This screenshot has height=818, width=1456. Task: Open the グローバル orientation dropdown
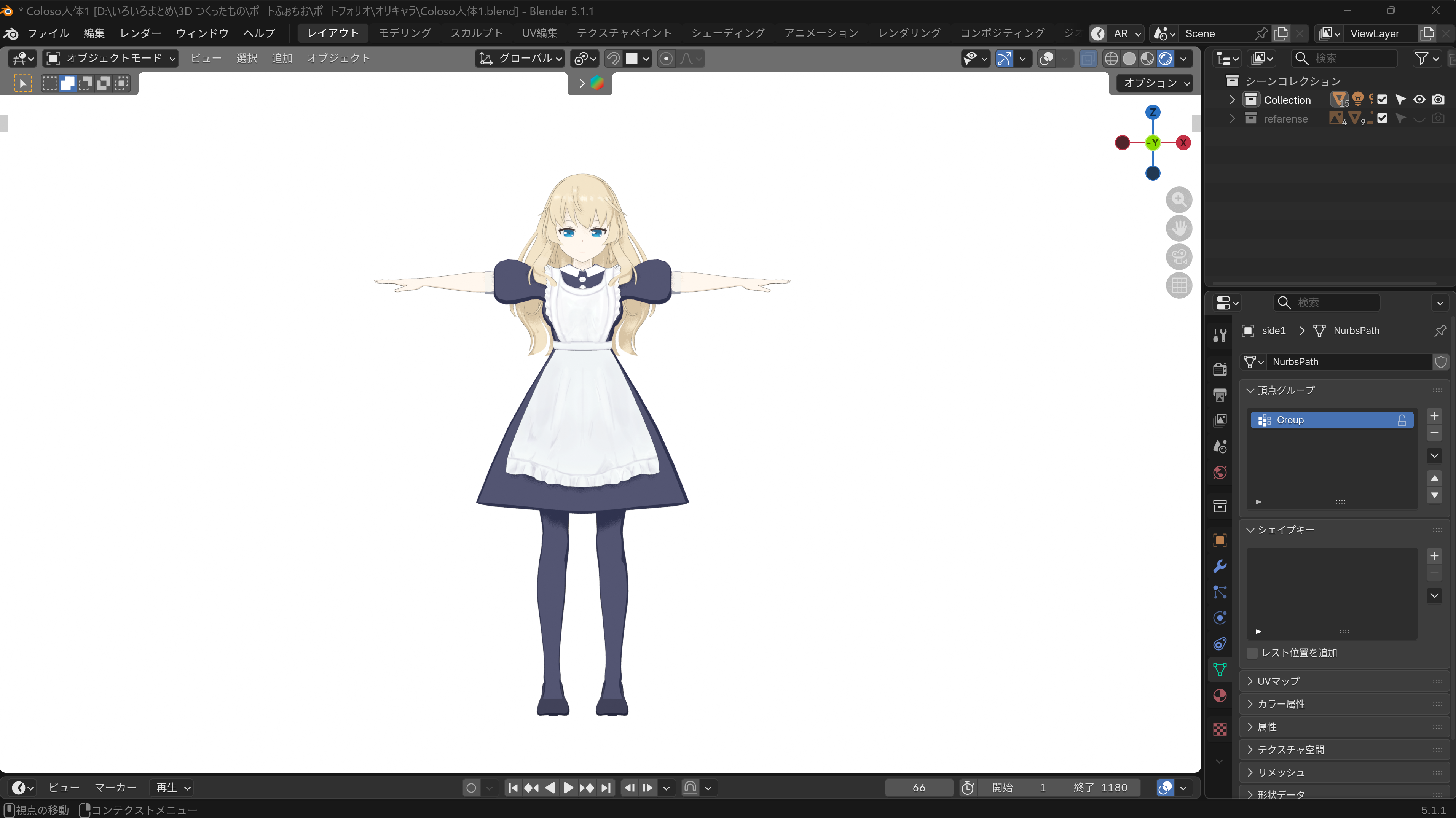pos(520,58)
